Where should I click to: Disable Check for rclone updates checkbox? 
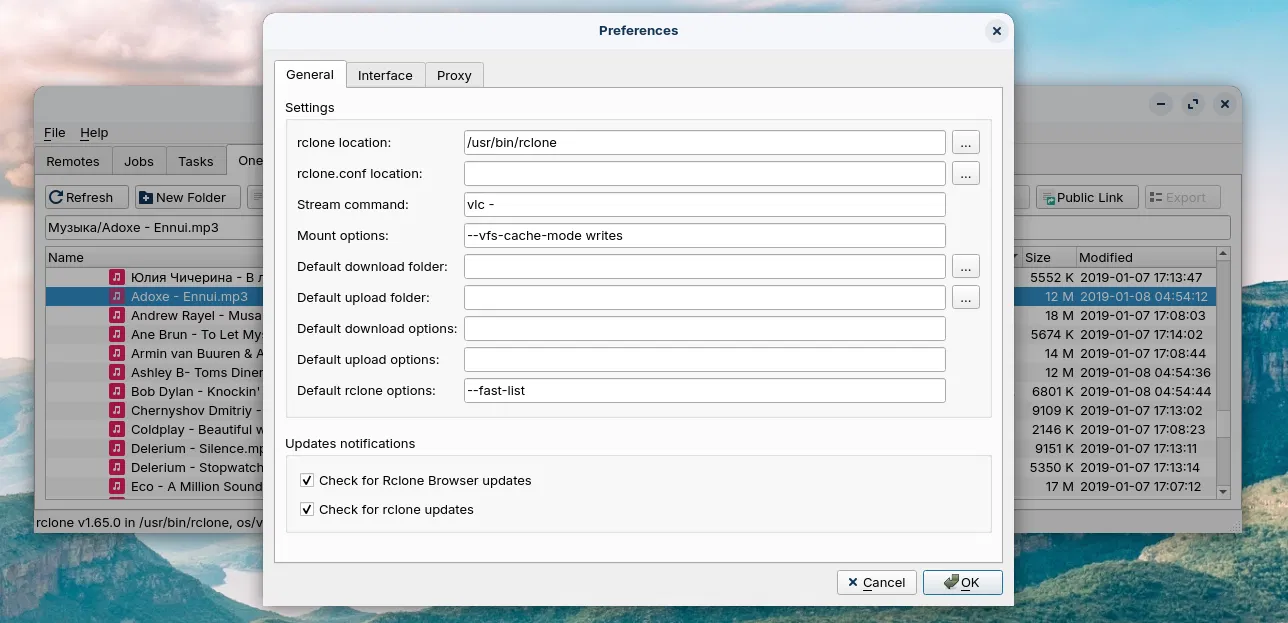[x=308, y=509]
